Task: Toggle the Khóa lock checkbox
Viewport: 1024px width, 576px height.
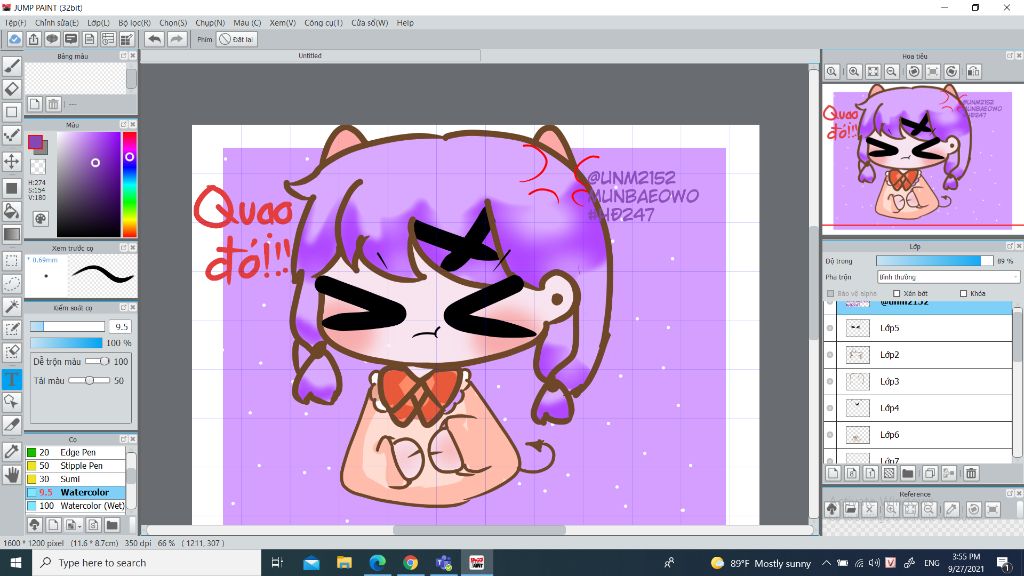Action: tap(963, 294)
